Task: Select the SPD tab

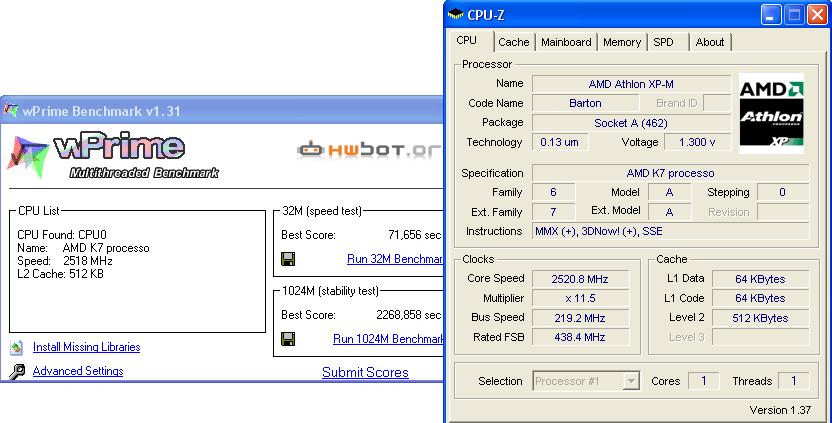Action: click(663, 42)
